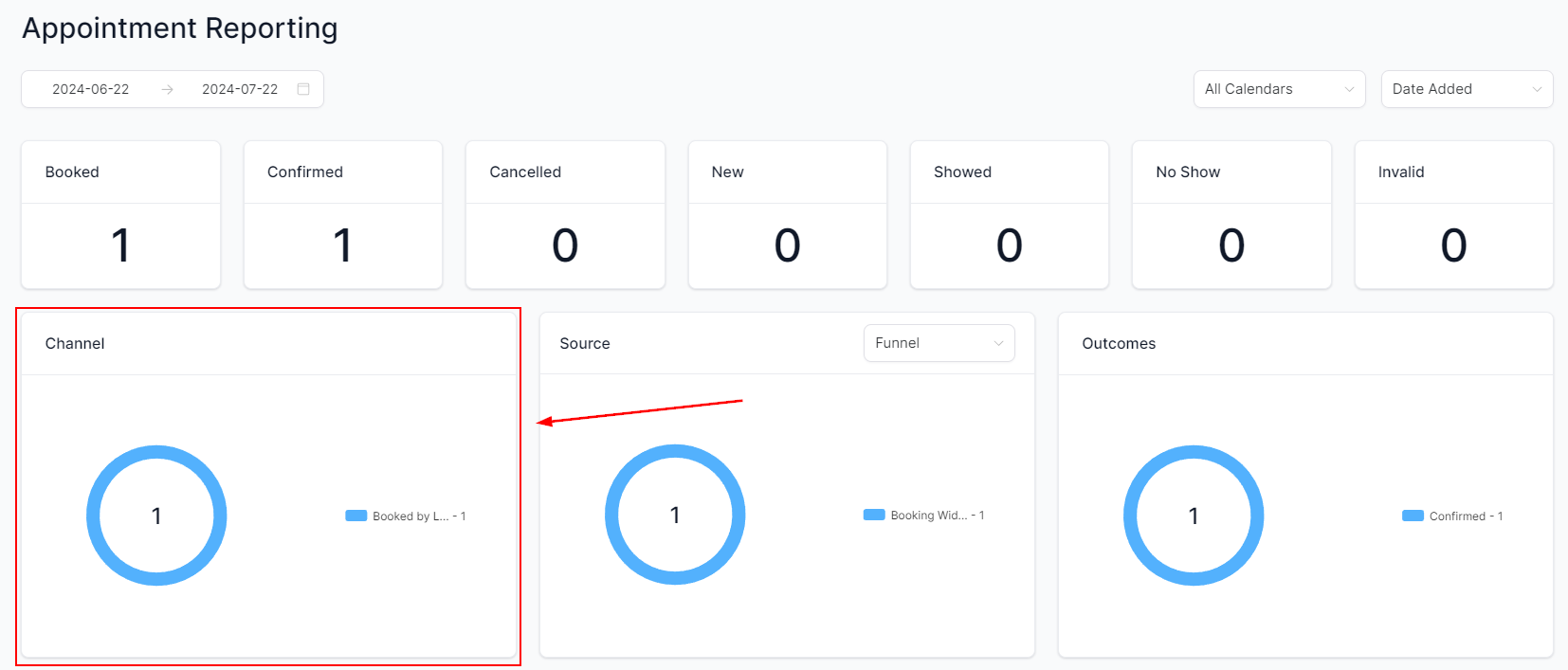Toggle the Booking Wid... legend swatch
The image size is (1568, 670).
pos(874,516)
